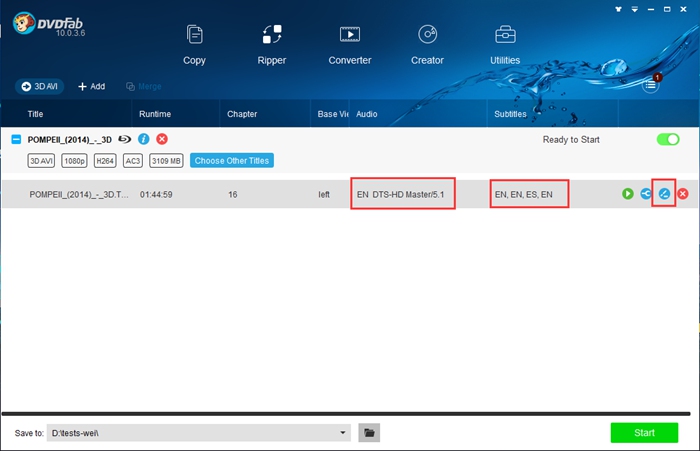Show source info for POMPEII disc
Screen dimensions: 700x451
(144, 139)
